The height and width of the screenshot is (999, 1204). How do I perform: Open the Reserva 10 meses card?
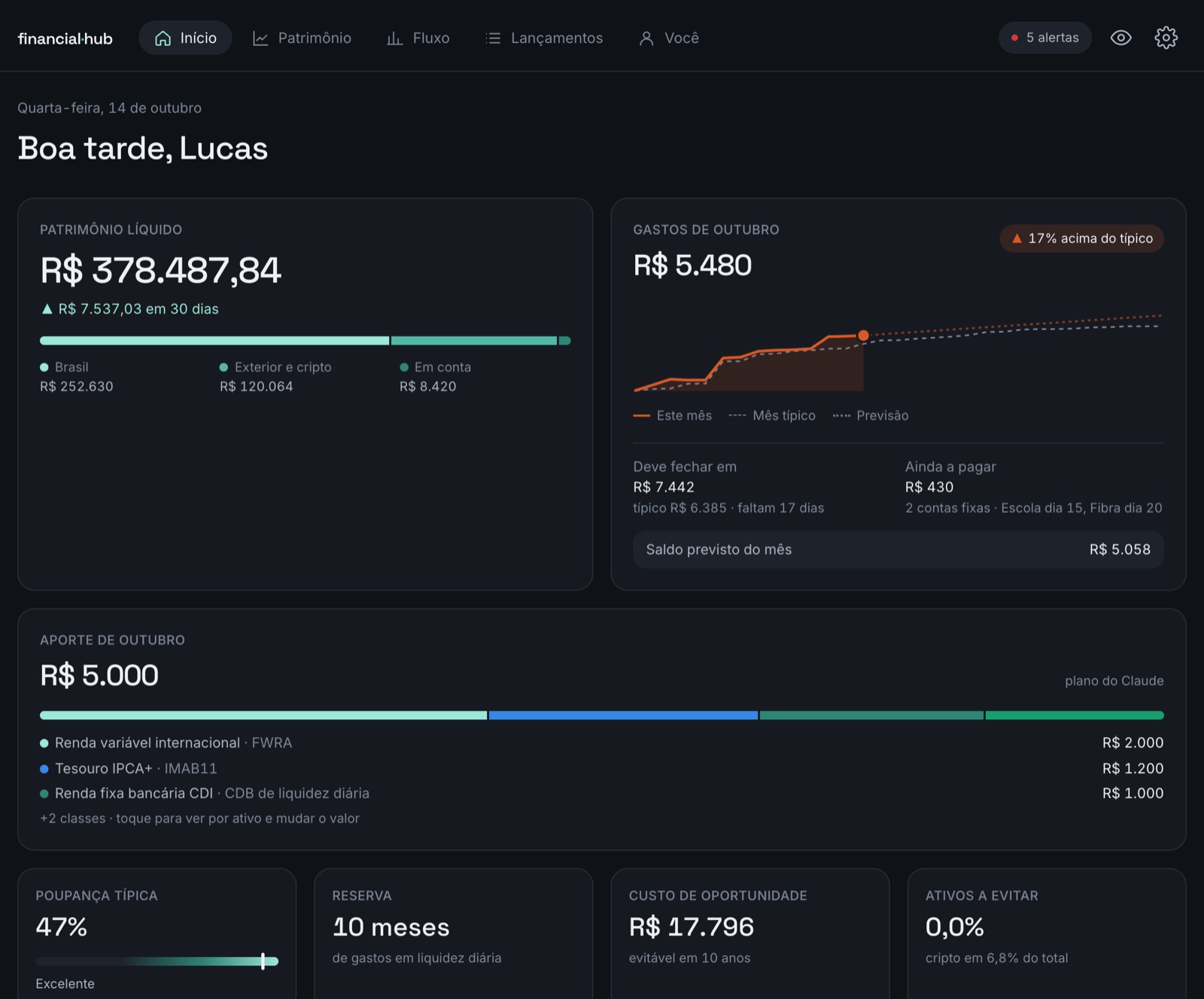pos(453,934)
